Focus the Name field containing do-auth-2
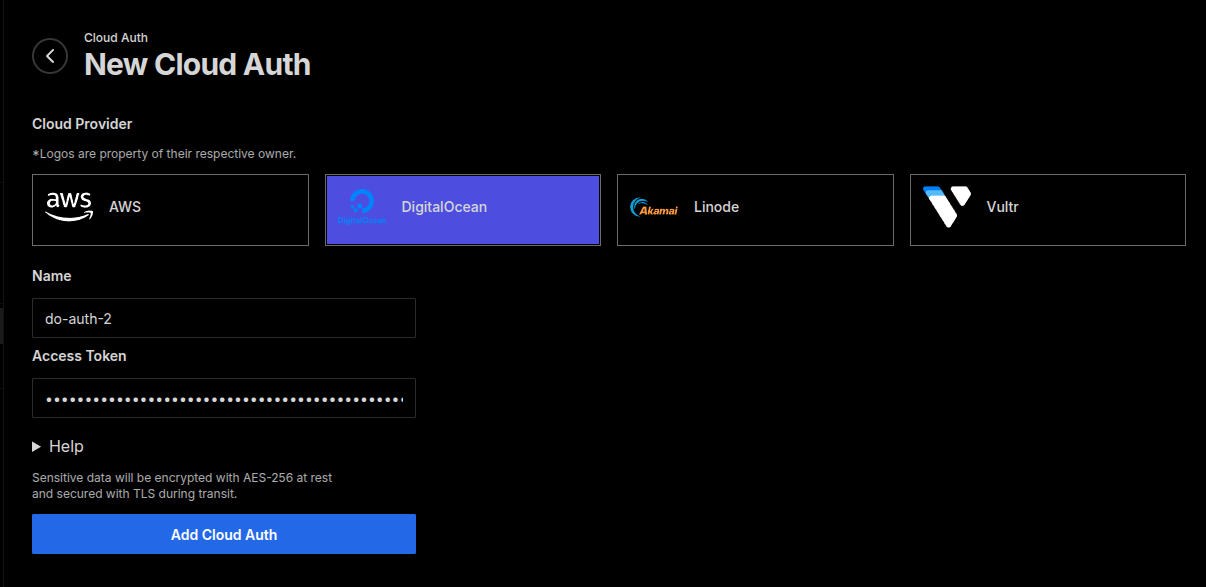The image size is (1206, 587). point(224,318)
